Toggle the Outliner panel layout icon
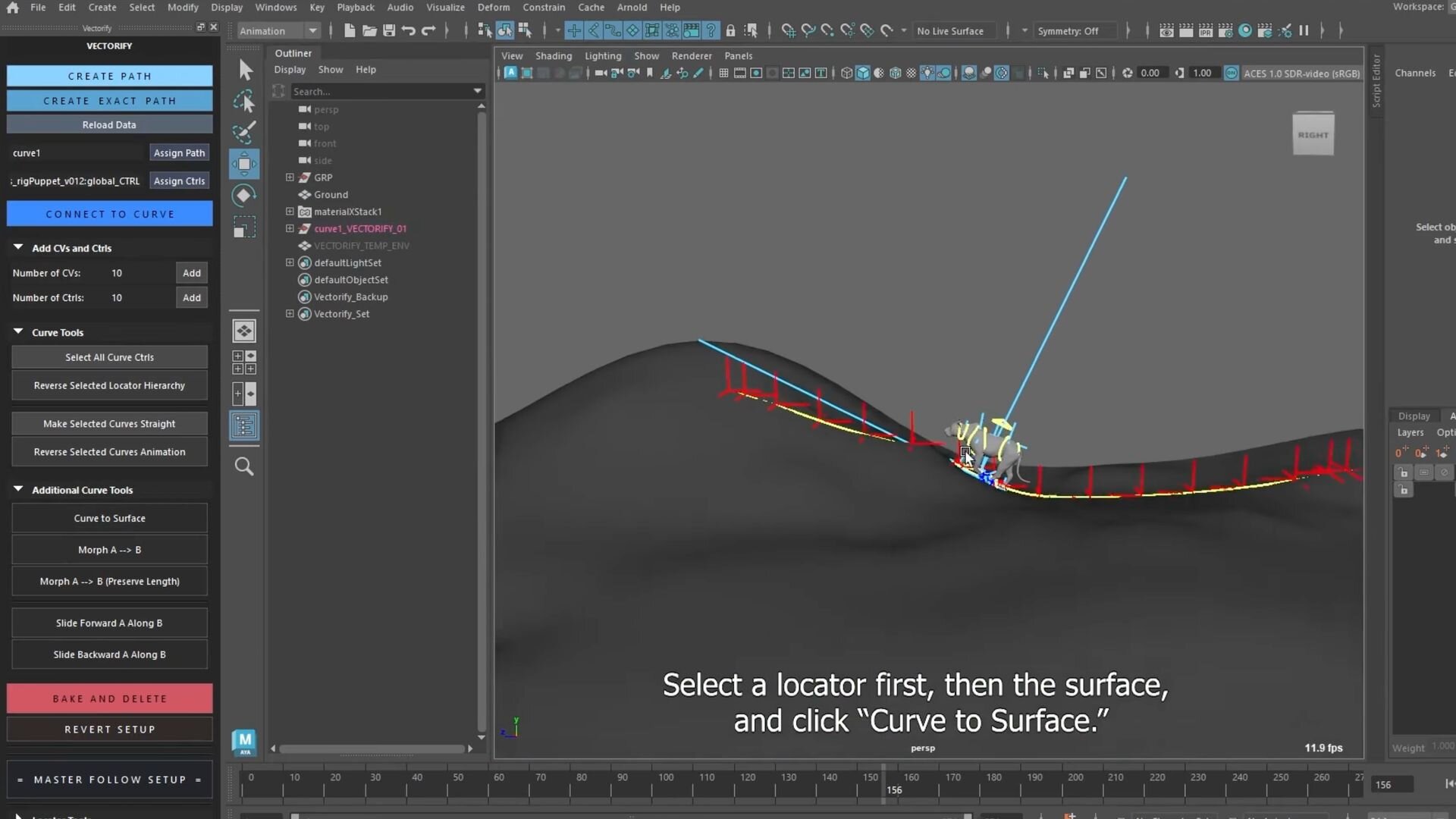This screenshot has height=819, width=1456. 244,425
